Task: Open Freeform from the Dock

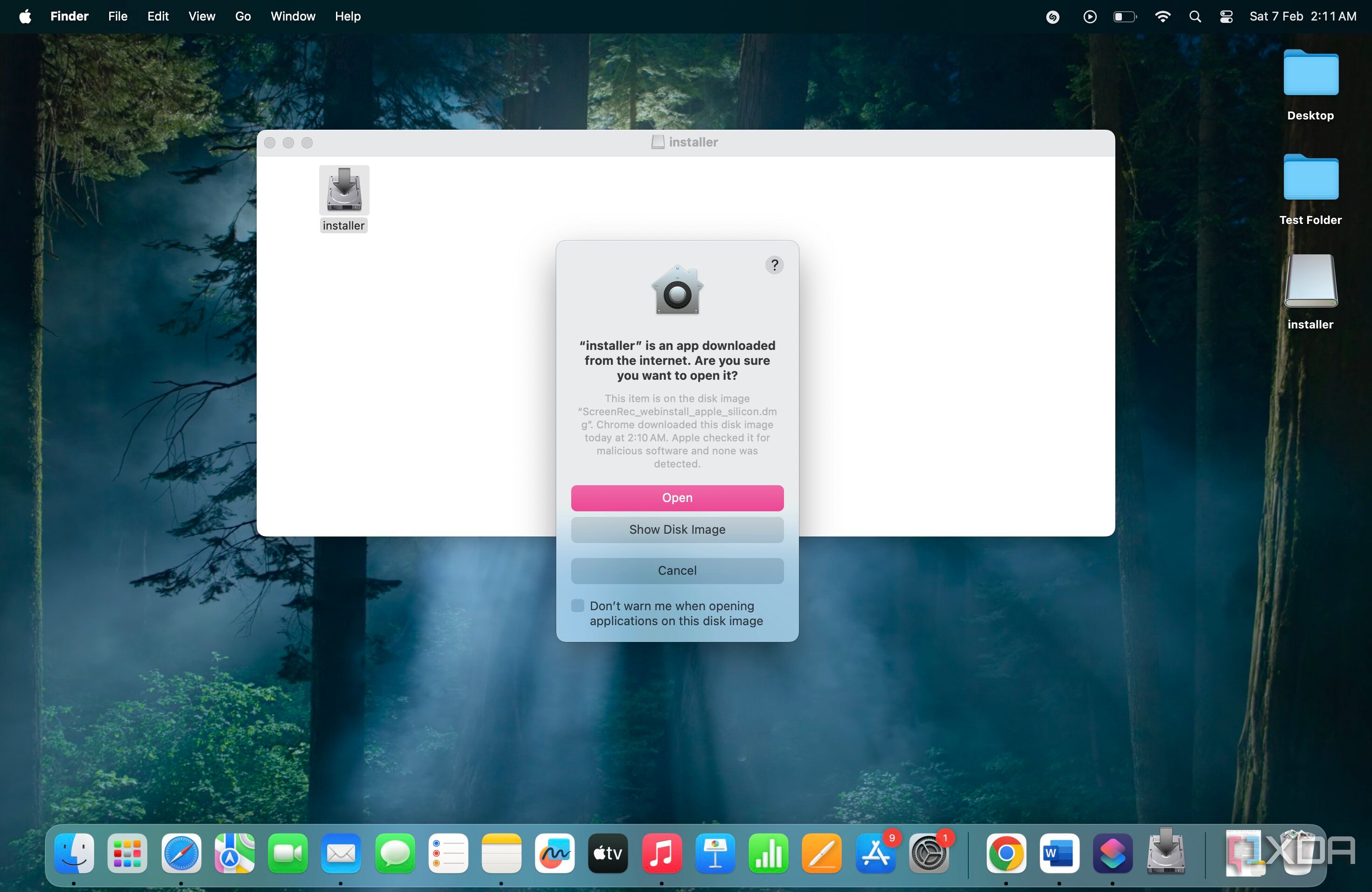Action: coord(554,853)
